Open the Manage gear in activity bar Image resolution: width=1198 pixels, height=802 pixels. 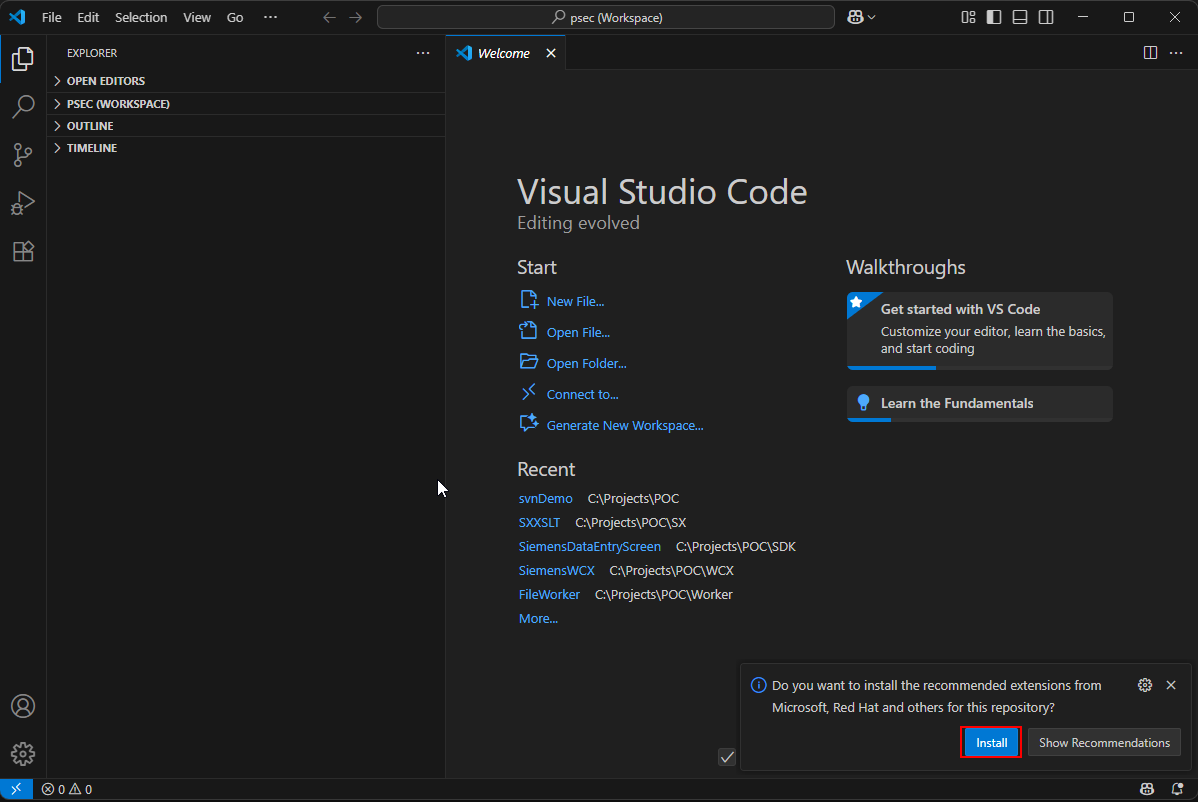[x=23, y=754]
